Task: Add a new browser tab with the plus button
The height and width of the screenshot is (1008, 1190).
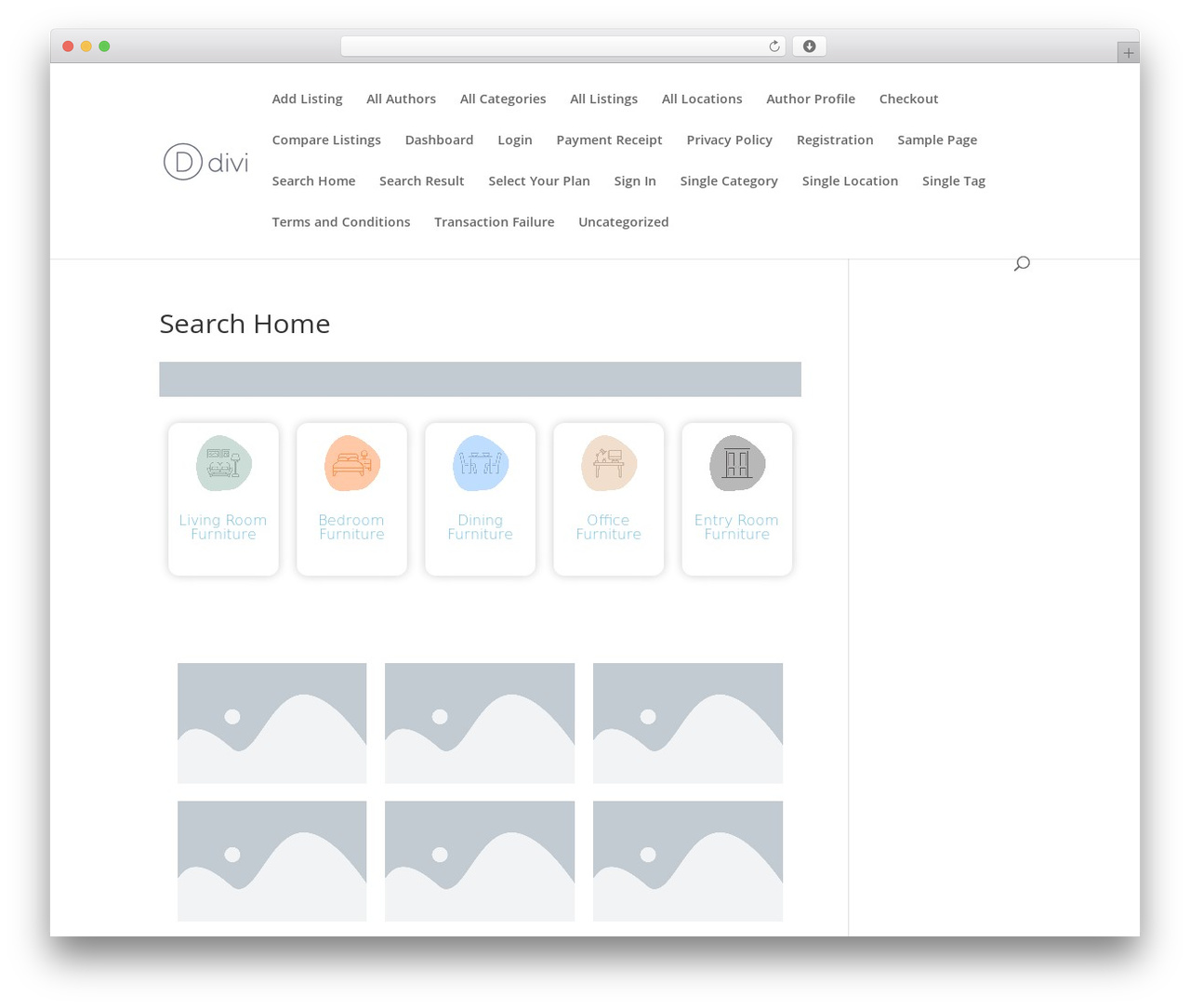Action: (1128, 53)
